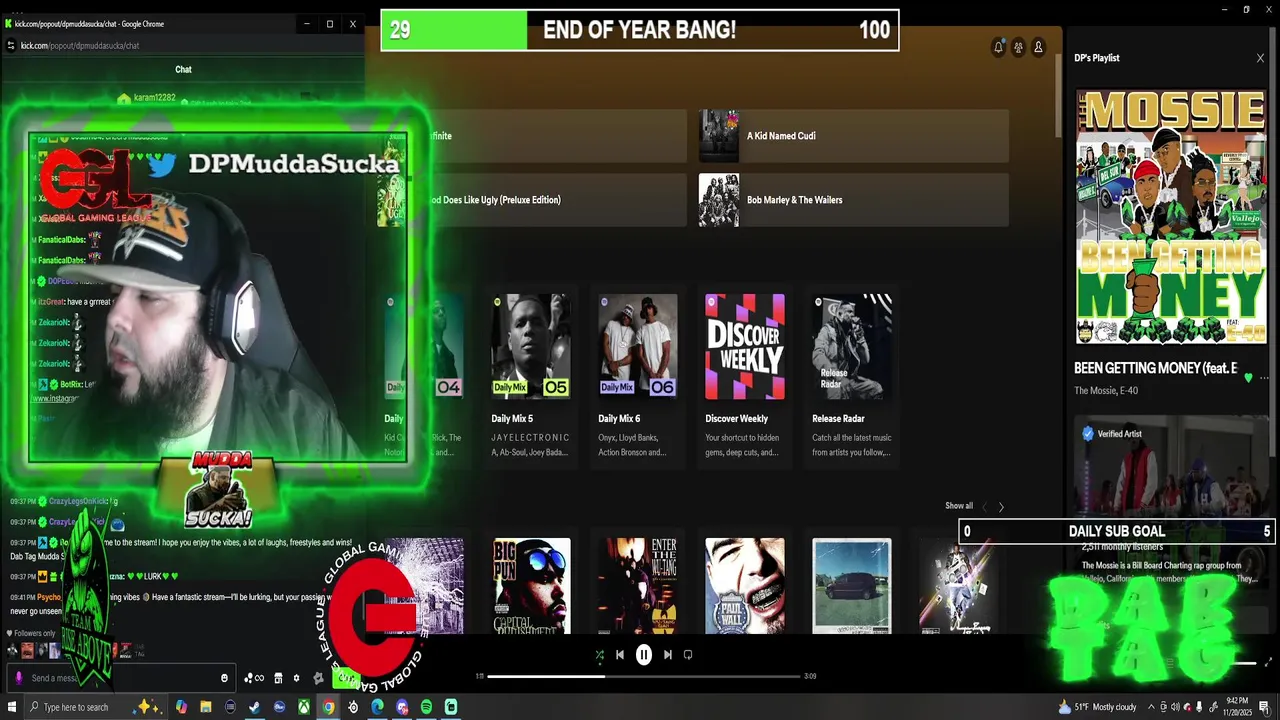
Task: Open Copilot from the taskbar
Action: 181,707
